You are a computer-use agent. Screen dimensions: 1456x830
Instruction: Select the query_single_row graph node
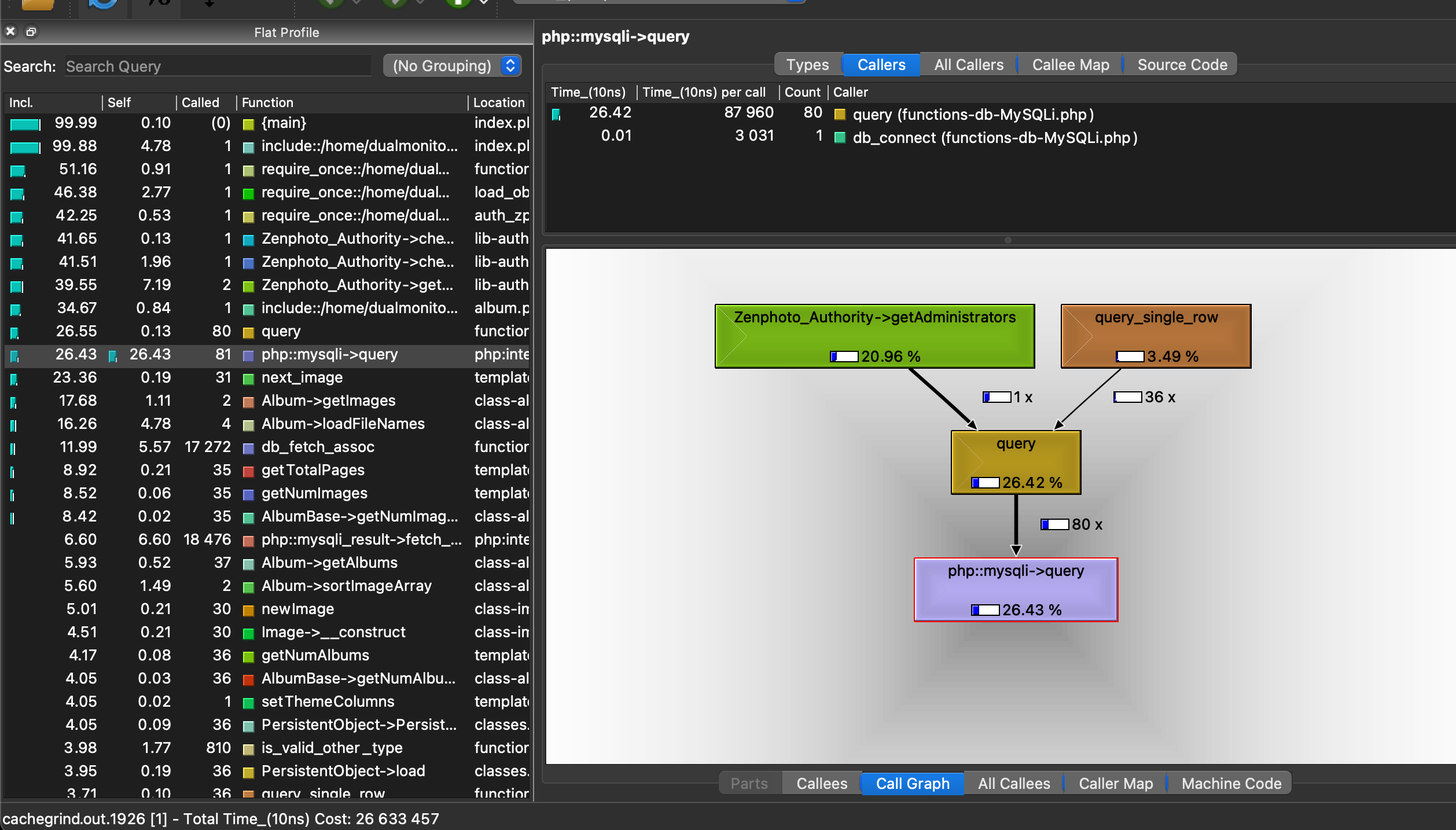point(1156,336)
